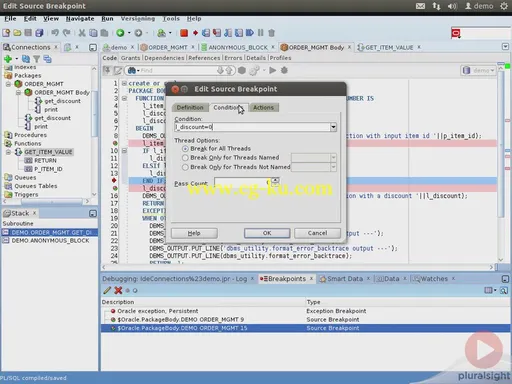Click the Find Execution Point icon
Image resolution: width=512 pixels, height=384 pixels.
[x=195, y=33]
